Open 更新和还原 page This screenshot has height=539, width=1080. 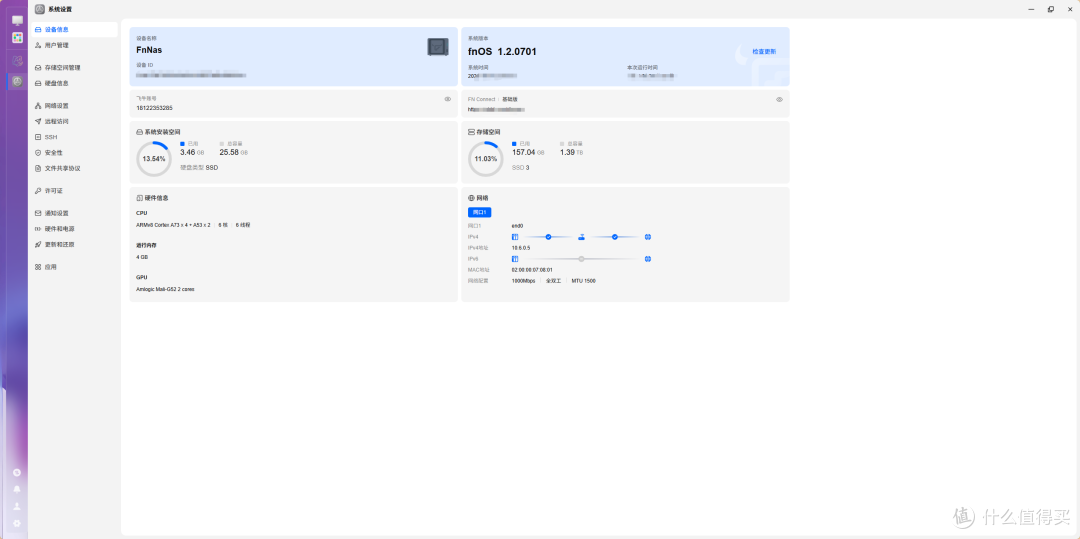point(74,244)
